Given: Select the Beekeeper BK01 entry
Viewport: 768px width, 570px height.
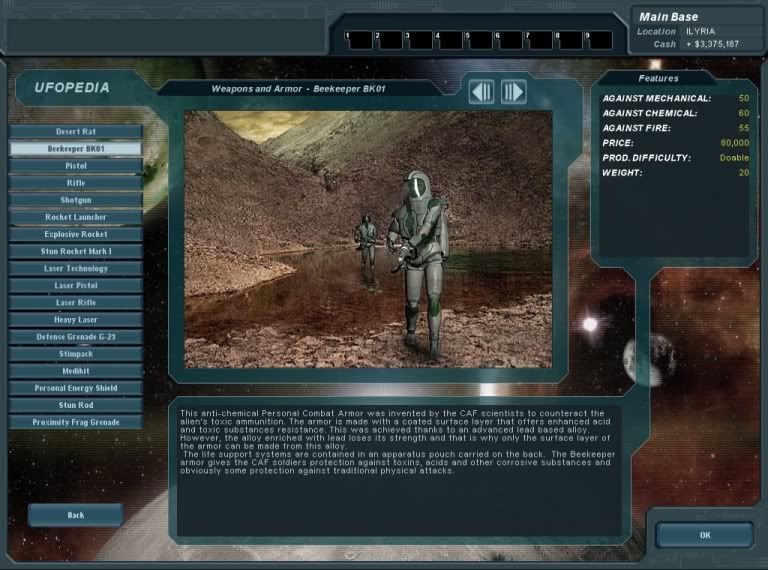Looking at the screenshot, I should [x=76, y=149].
